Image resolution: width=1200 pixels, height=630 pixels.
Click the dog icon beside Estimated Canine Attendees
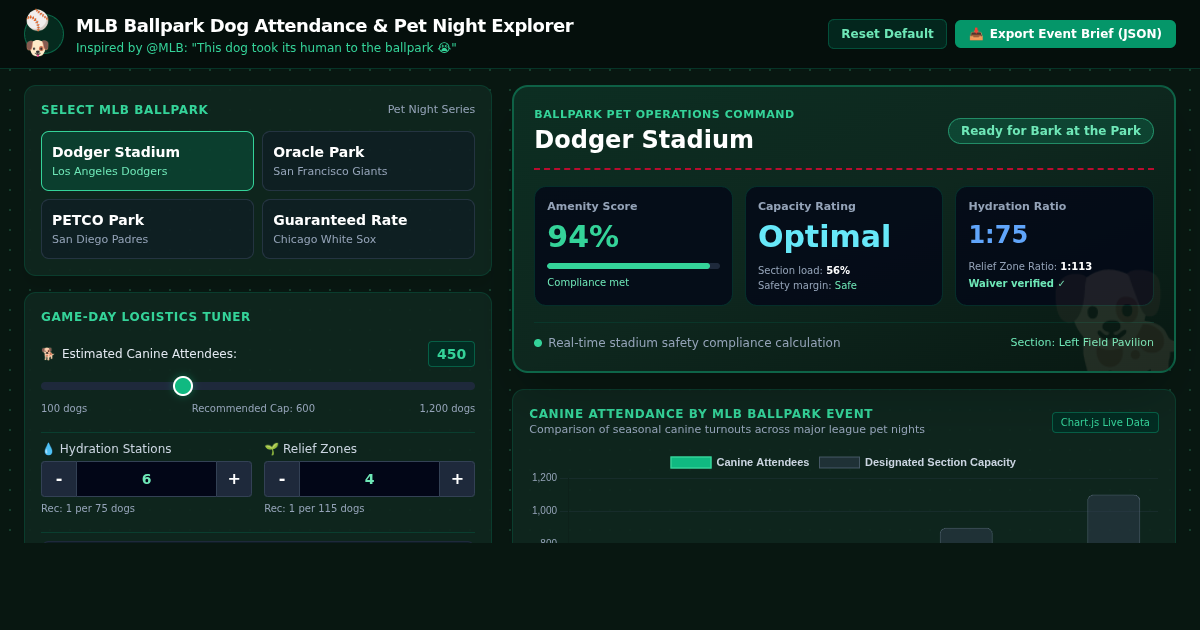coord(48,354)
